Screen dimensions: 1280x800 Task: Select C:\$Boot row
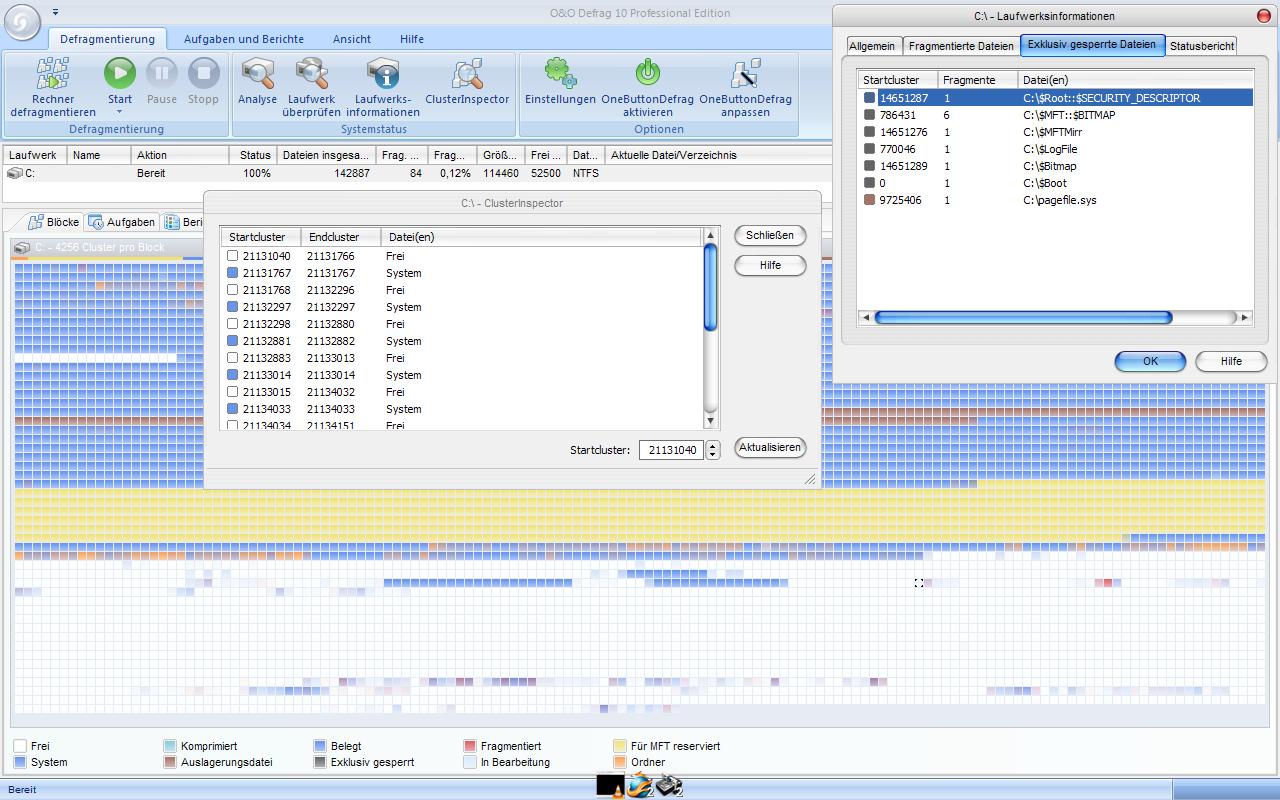1055,183
